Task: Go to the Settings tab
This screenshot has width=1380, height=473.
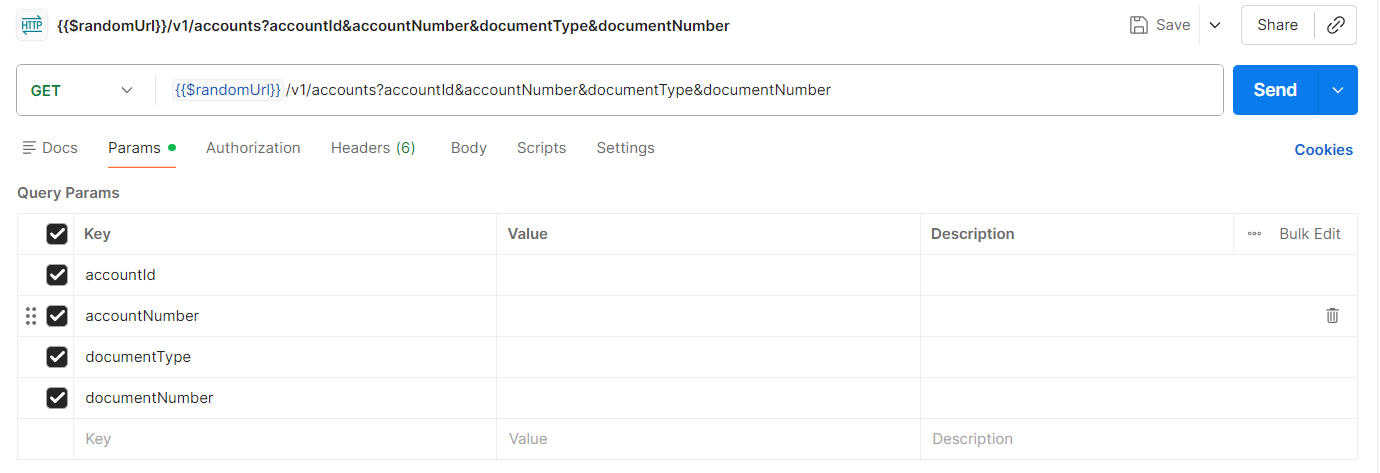Action: pyautogui.click(x=625, y=148)
